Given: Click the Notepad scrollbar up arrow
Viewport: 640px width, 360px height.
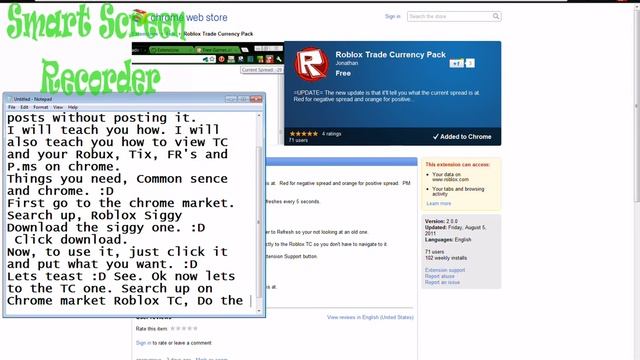Looking at the screenshot, I should pyautogui.click(x=259, y=116).
